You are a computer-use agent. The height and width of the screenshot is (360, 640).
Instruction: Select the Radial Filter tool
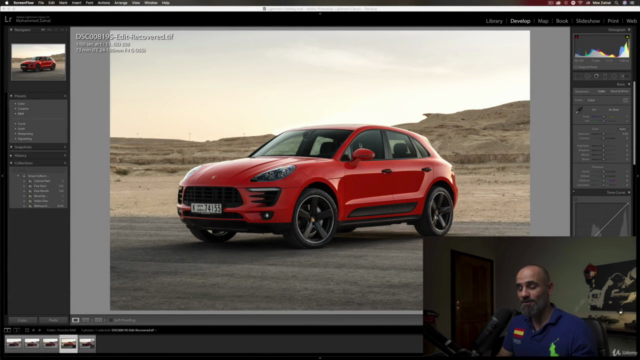tap(614, 76)
